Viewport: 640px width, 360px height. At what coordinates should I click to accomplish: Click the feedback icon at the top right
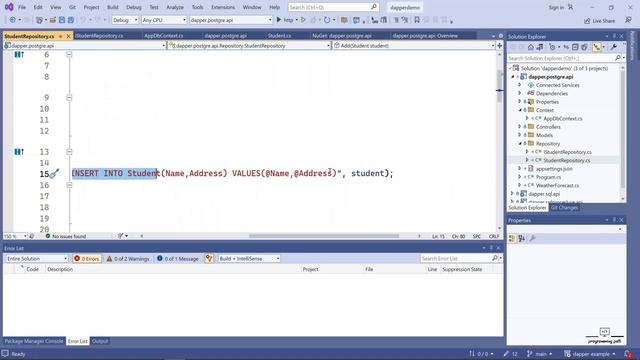[628, 20]
